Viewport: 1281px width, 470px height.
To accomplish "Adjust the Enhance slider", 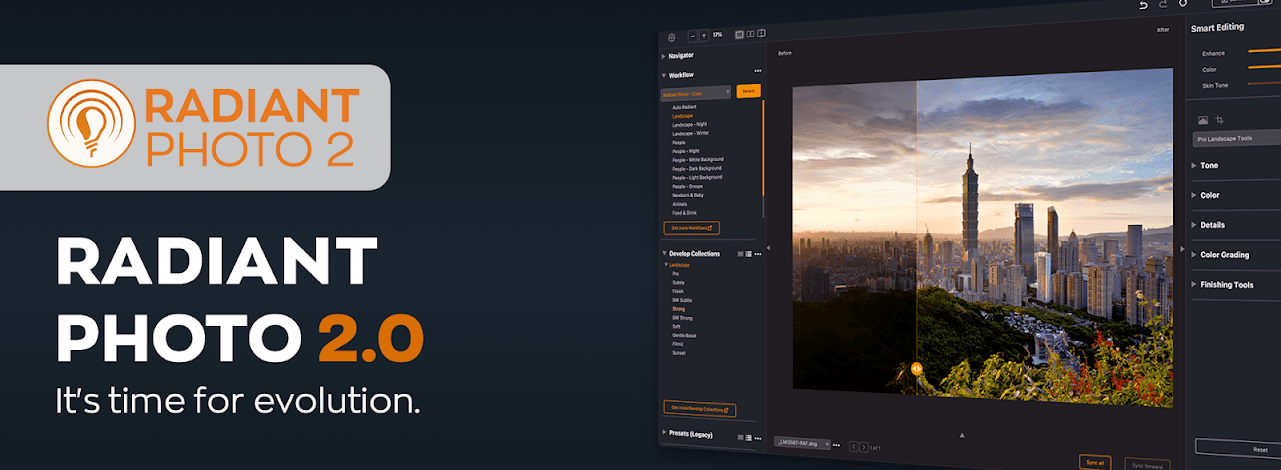I will [x=1265, y=52].
